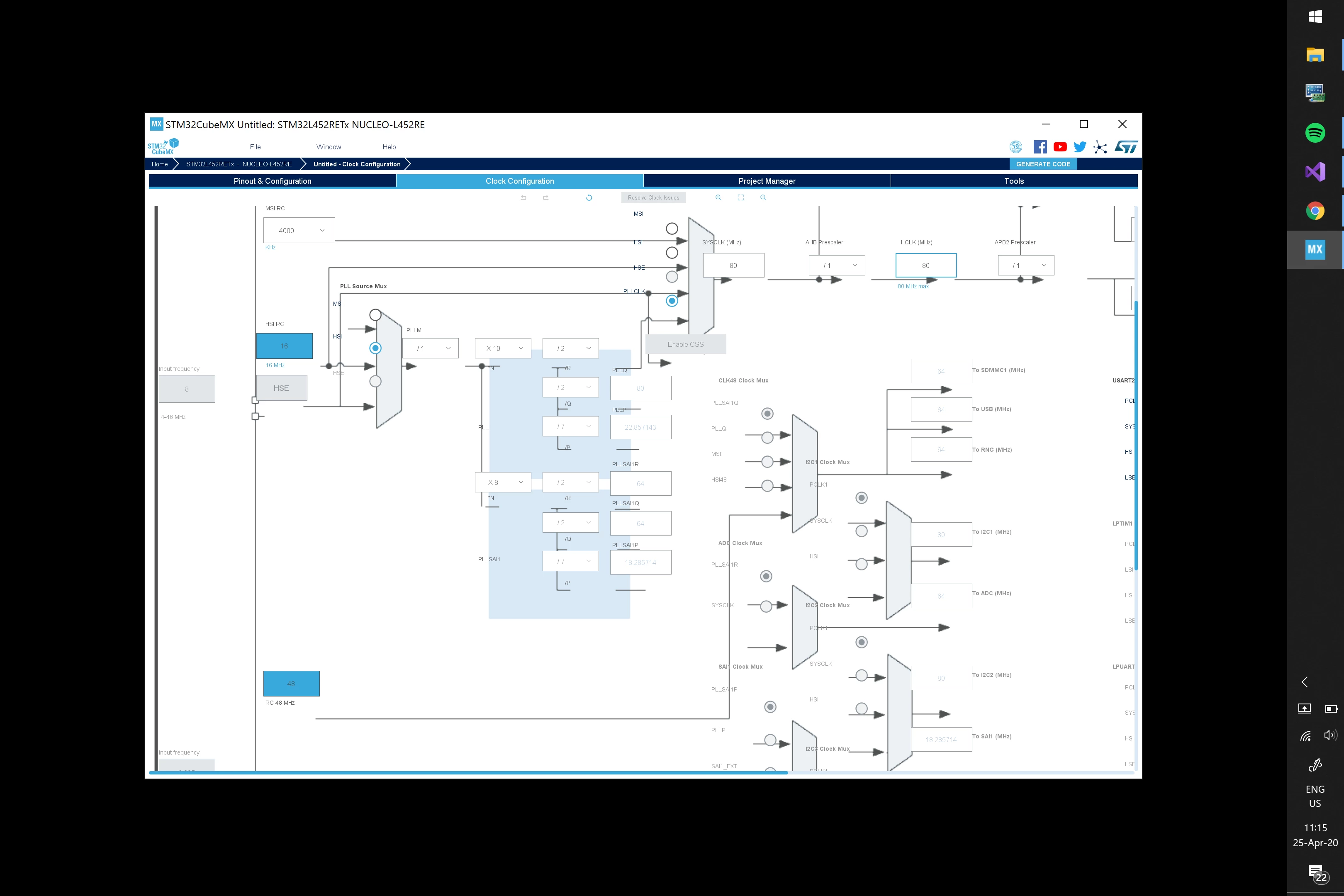The image size is (1344, 896).
Task: Click the HCLK (MHz) value field
Action: coord(926,265)
